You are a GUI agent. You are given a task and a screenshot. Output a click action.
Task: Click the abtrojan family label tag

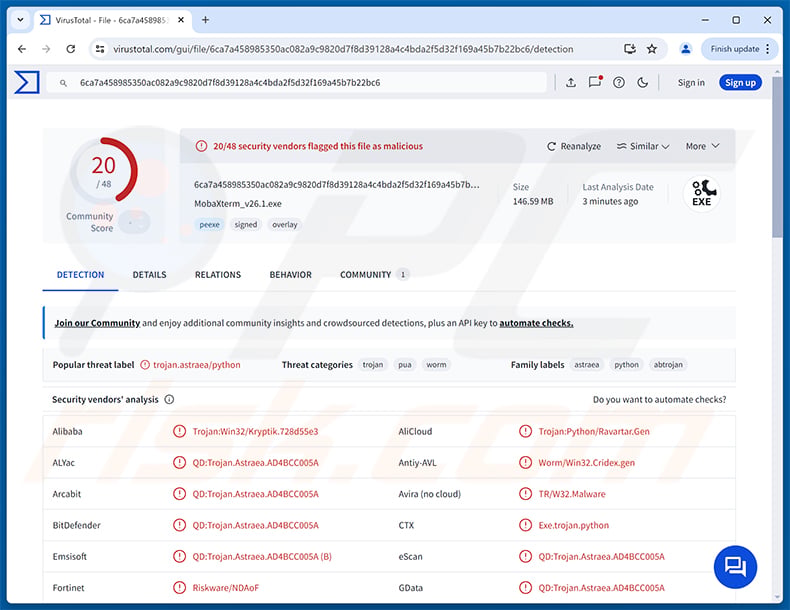(668, 365)
